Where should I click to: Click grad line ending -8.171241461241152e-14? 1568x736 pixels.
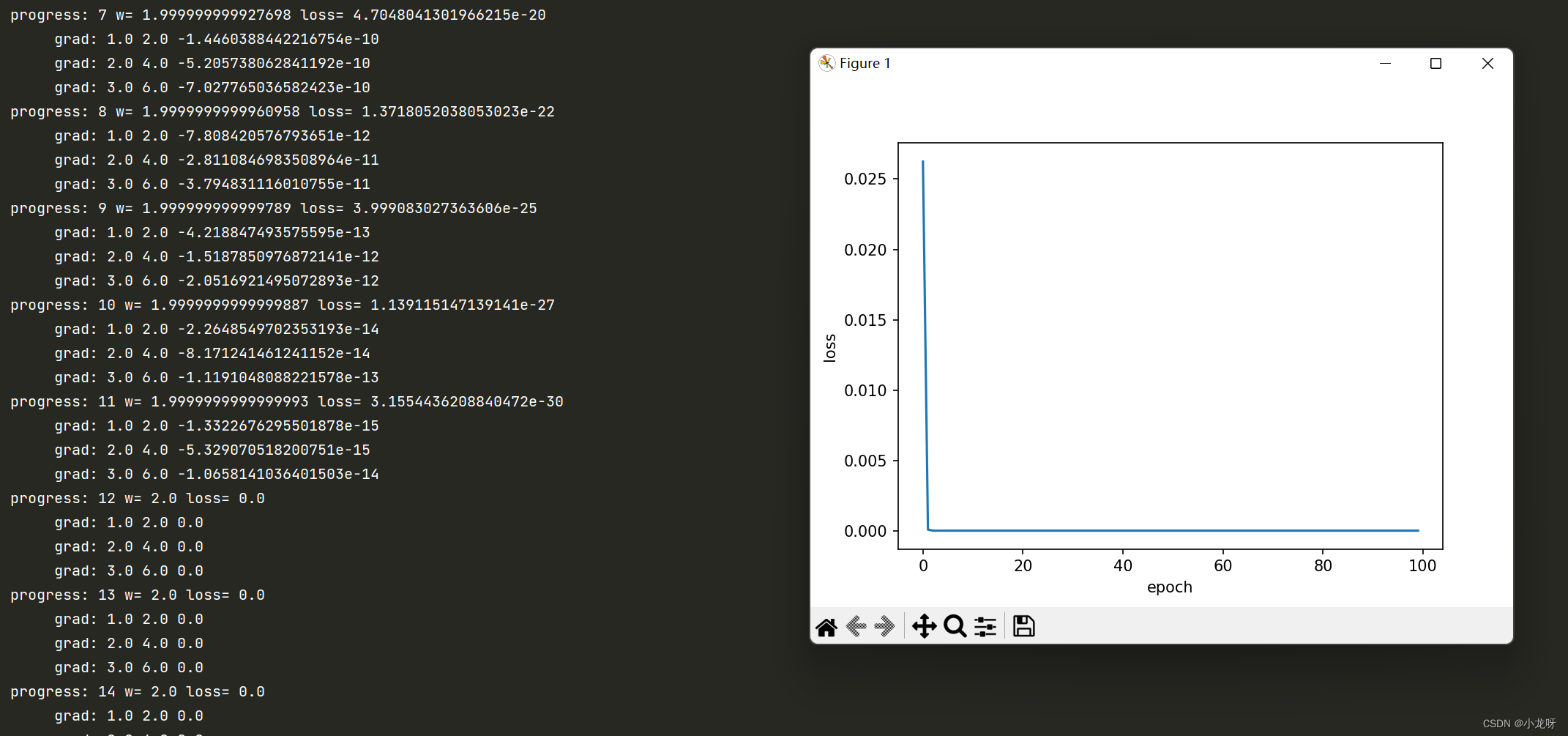212,353
